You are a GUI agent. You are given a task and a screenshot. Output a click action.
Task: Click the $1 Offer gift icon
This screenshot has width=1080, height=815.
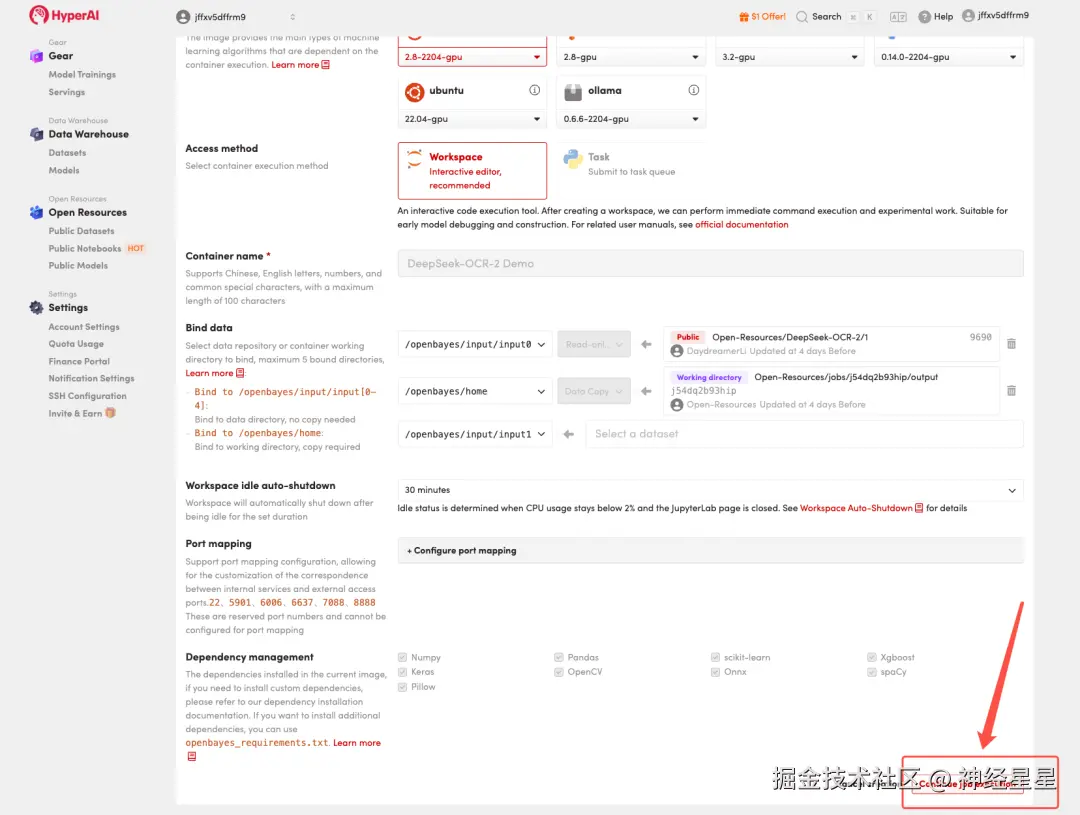click(744, 17)
